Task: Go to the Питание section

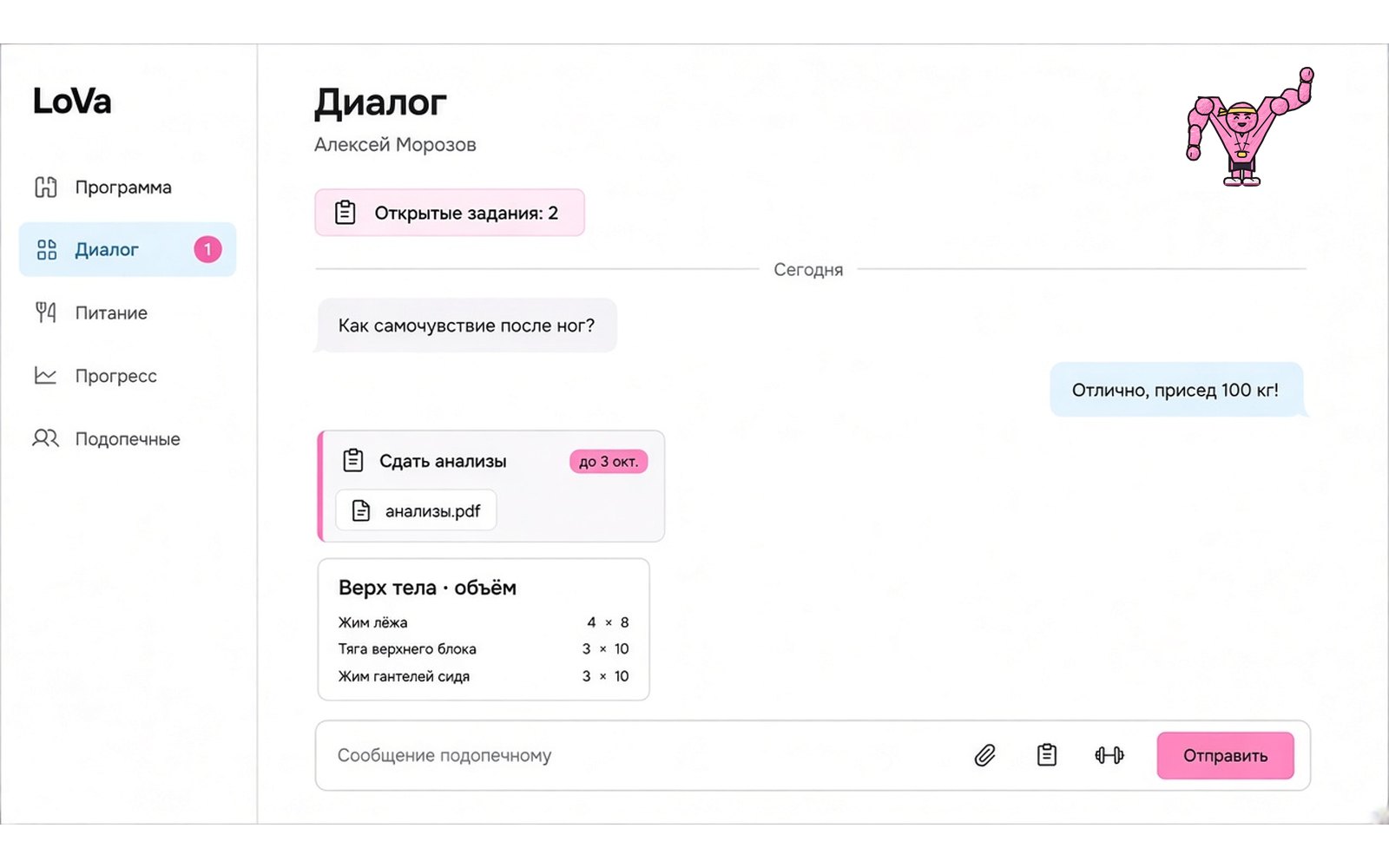Action: [128, 312]
